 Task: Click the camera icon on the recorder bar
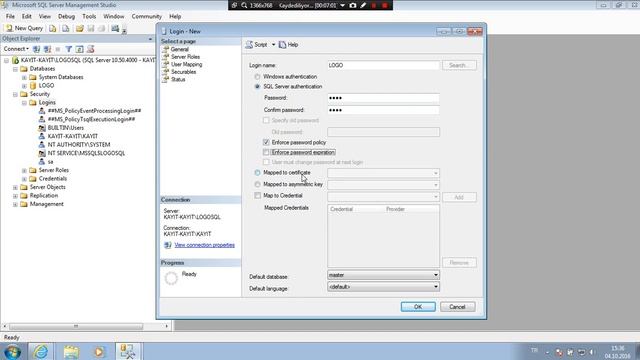click(353, 5)
